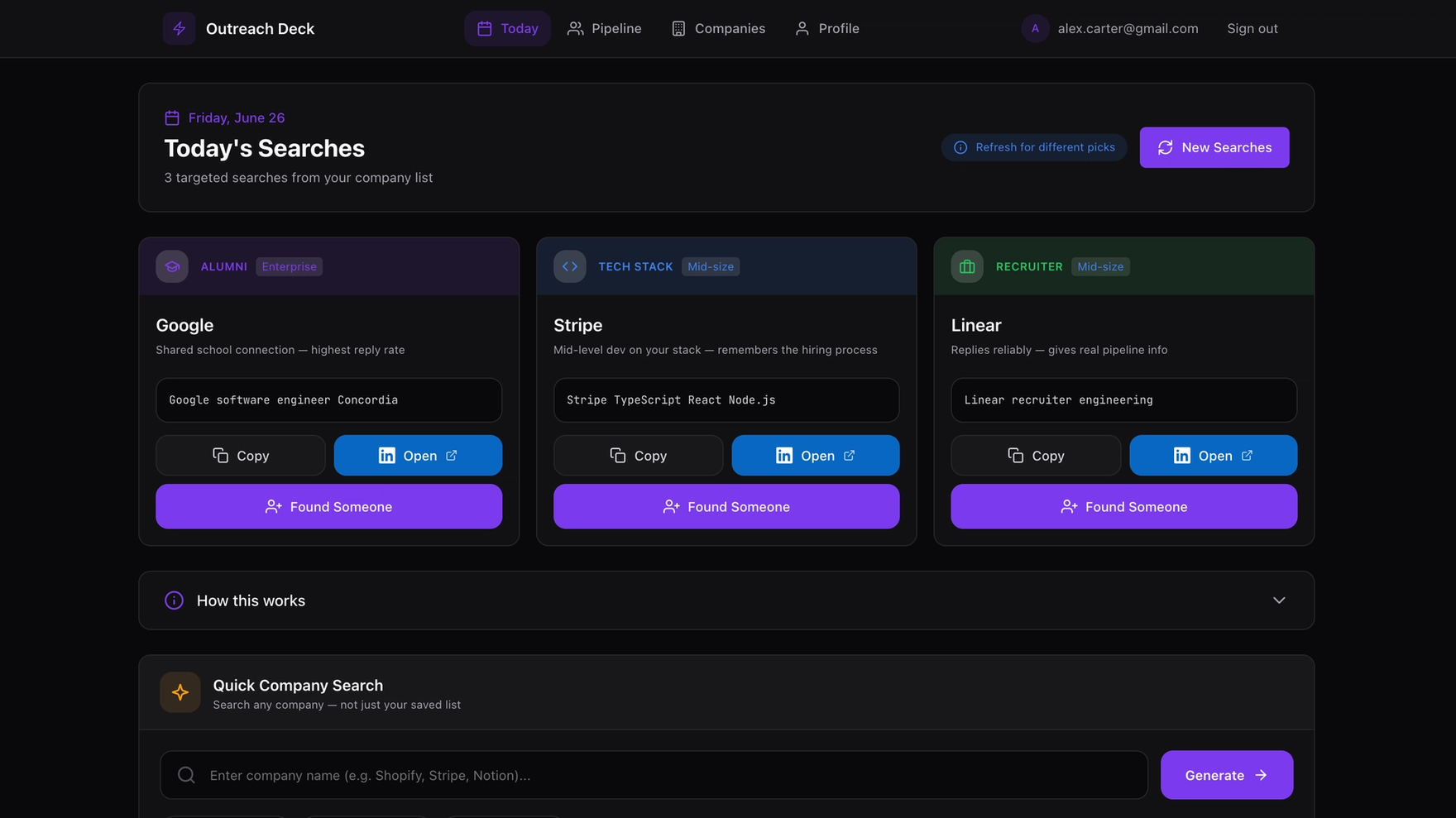1456x818 pixels.
Task: Click the user avatar with letter A
Action: pyautogui.click(x=1035, y=28)
